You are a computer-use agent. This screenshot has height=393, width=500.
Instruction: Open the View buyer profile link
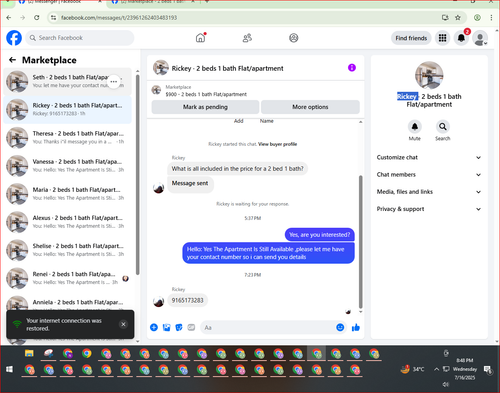pos(277,144)
